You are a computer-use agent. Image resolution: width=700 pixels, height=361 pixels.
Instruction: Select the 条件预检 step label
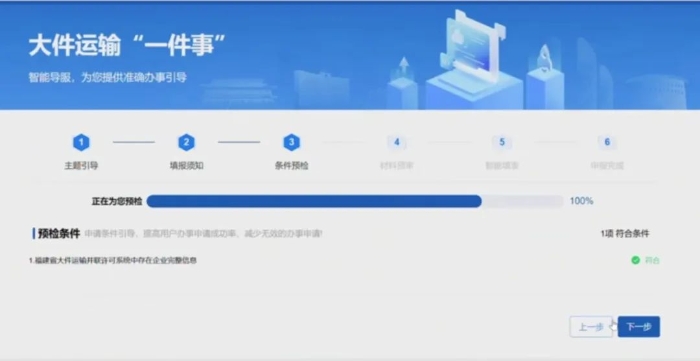tap(292, 166)
